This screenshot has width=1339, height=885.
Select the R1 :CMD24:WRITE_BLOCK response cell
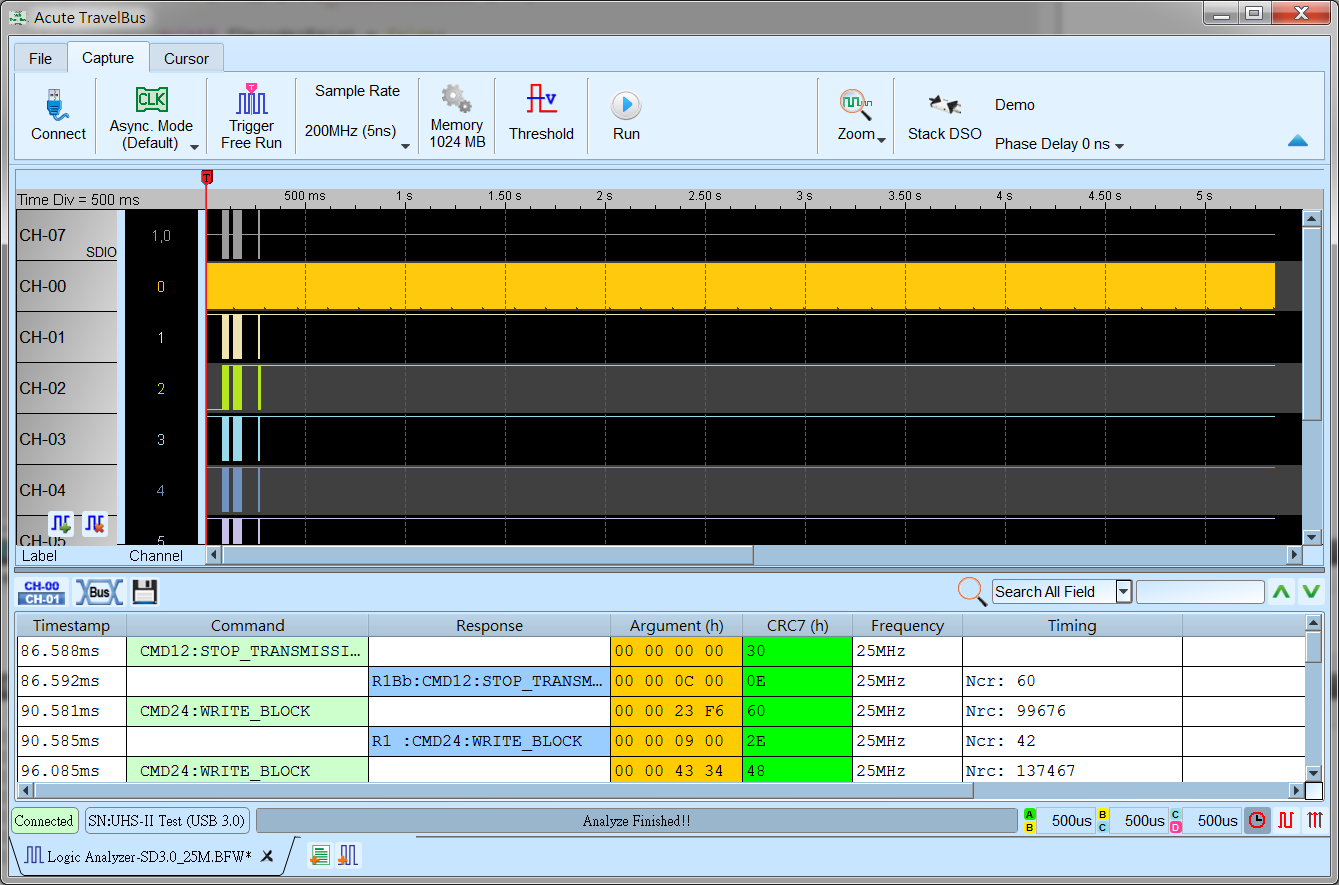coord(490,741)
